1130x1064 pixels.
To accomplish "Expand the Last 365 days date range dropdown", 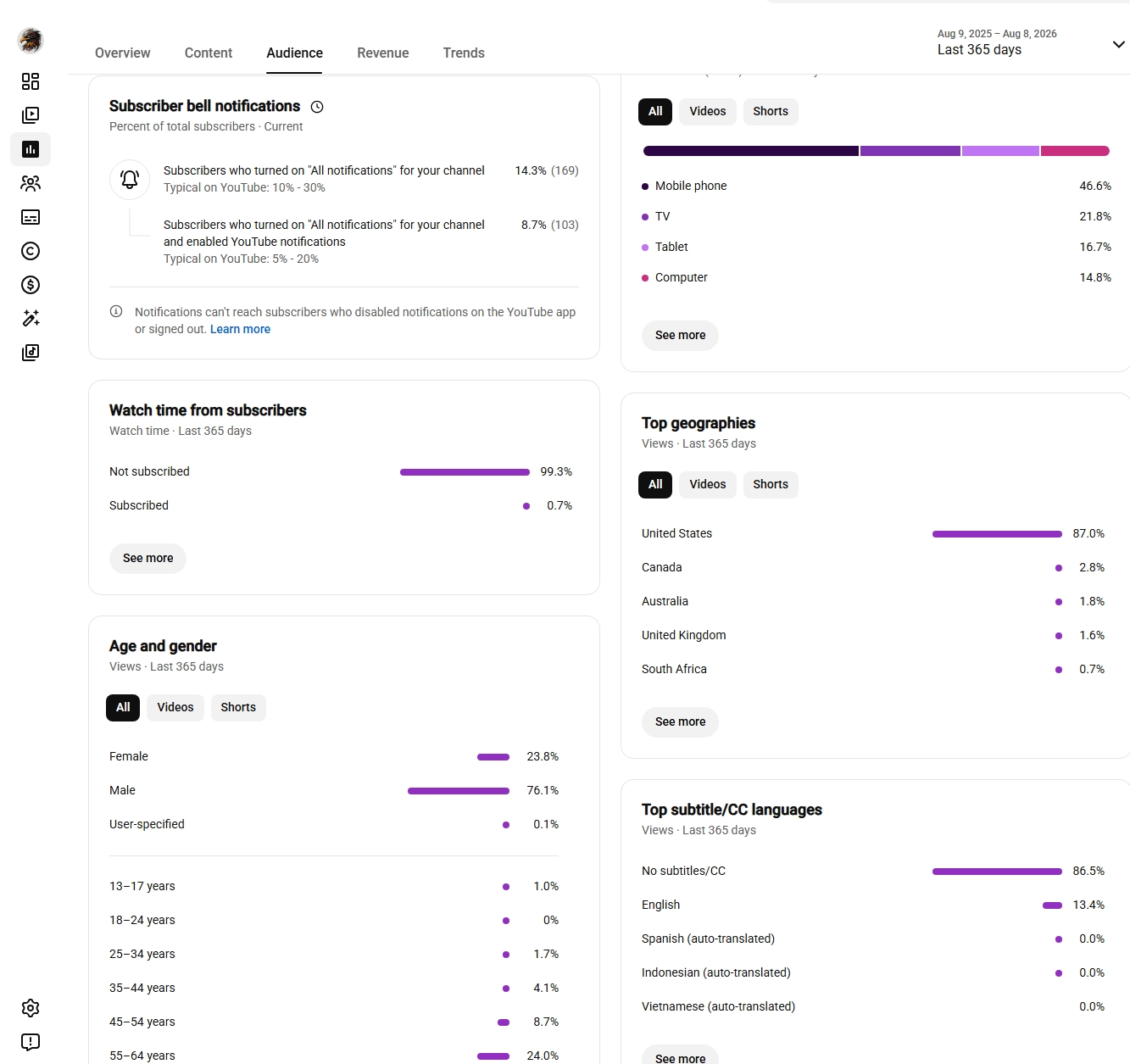I will [1032, 42].
